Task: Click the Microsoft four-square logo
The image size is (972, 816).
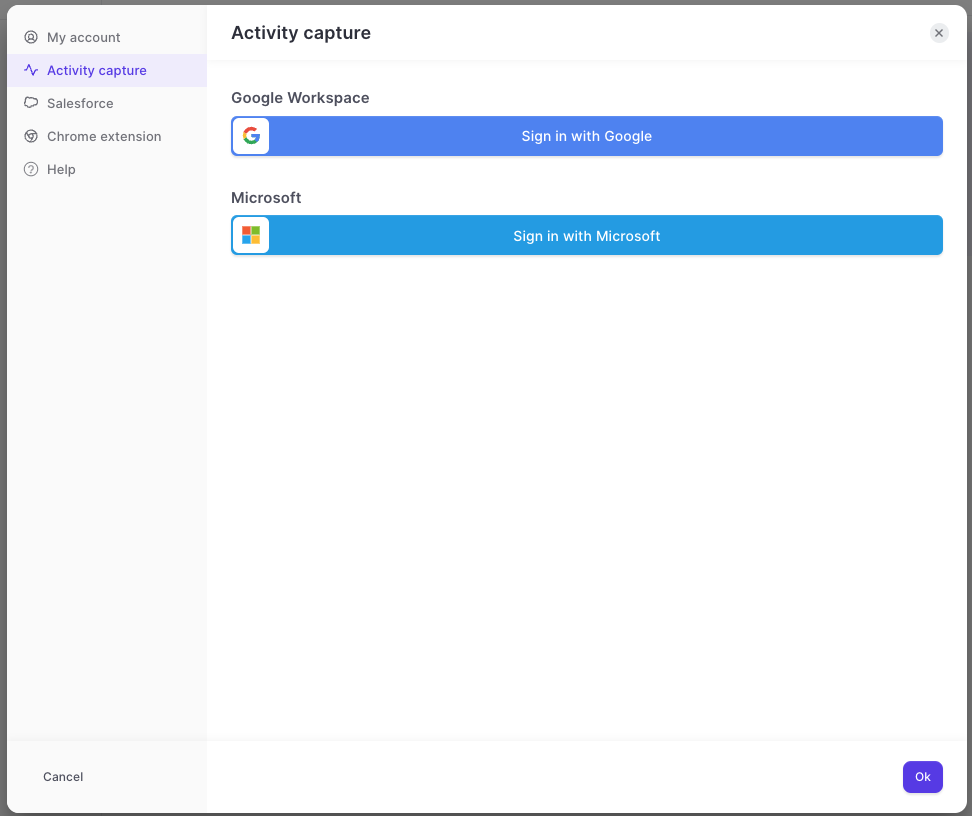Action: pos(251,235)
